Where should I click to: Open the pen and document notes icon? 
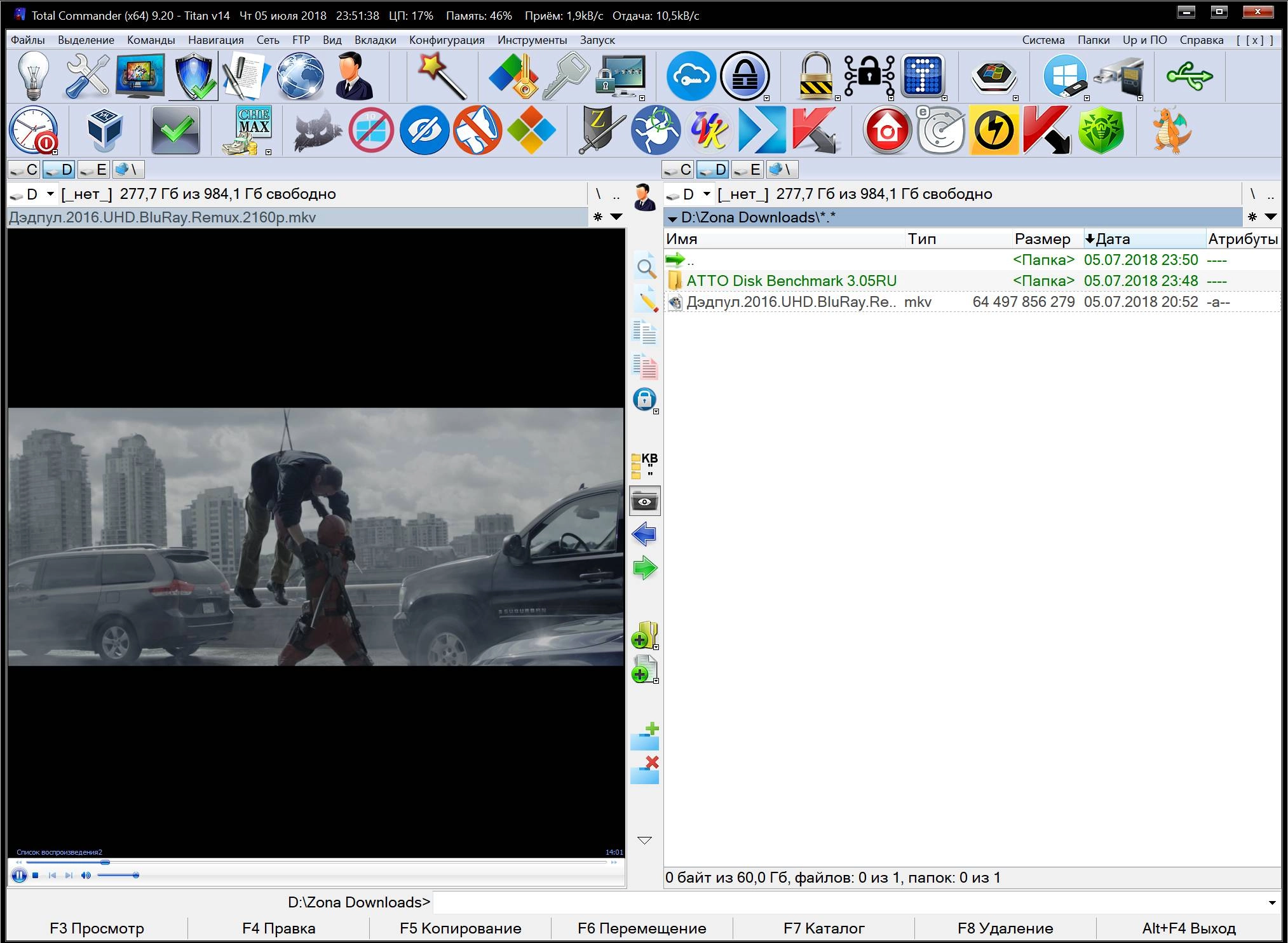tap(245, 76)
